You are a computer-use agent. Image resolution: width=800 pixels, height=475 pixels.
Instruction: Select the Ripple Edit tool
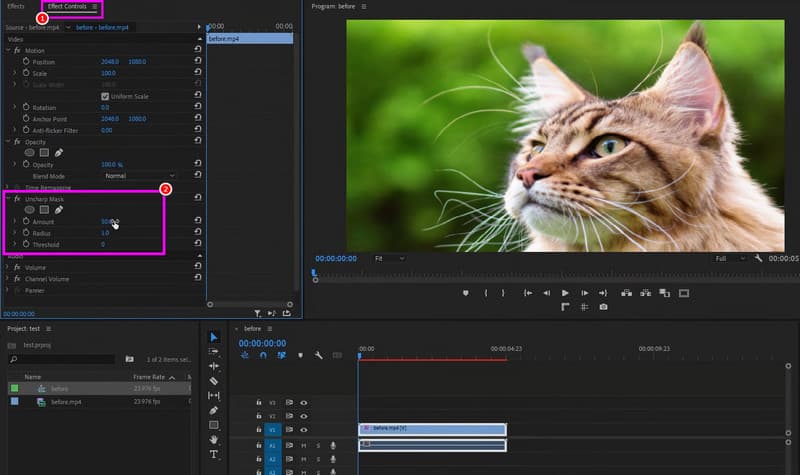(214, 366)
